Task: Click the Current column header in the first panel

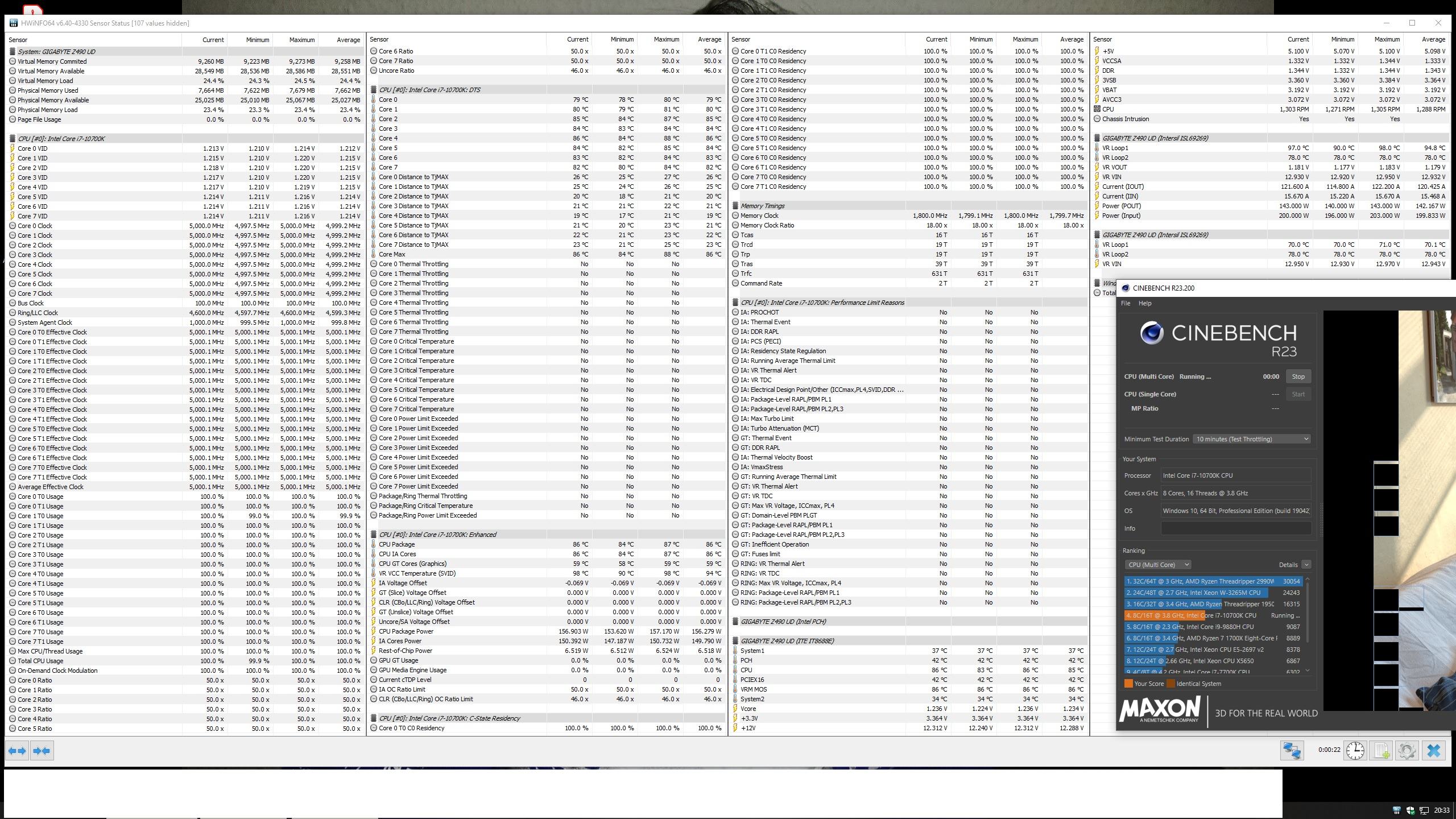Action: [213, 40]
